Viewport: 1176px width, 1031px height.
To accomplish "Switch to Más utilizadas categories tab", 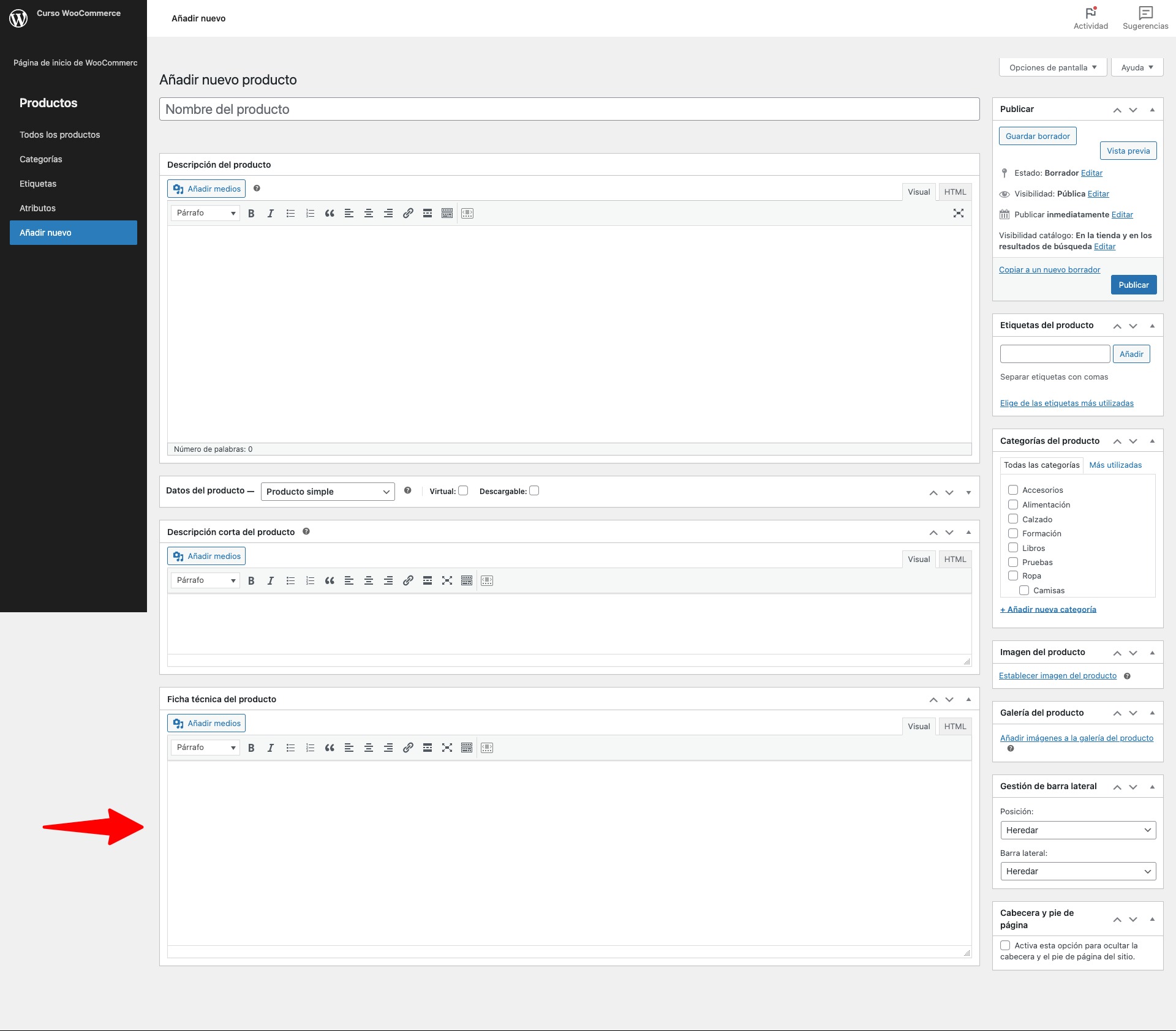I will 1115,465.
